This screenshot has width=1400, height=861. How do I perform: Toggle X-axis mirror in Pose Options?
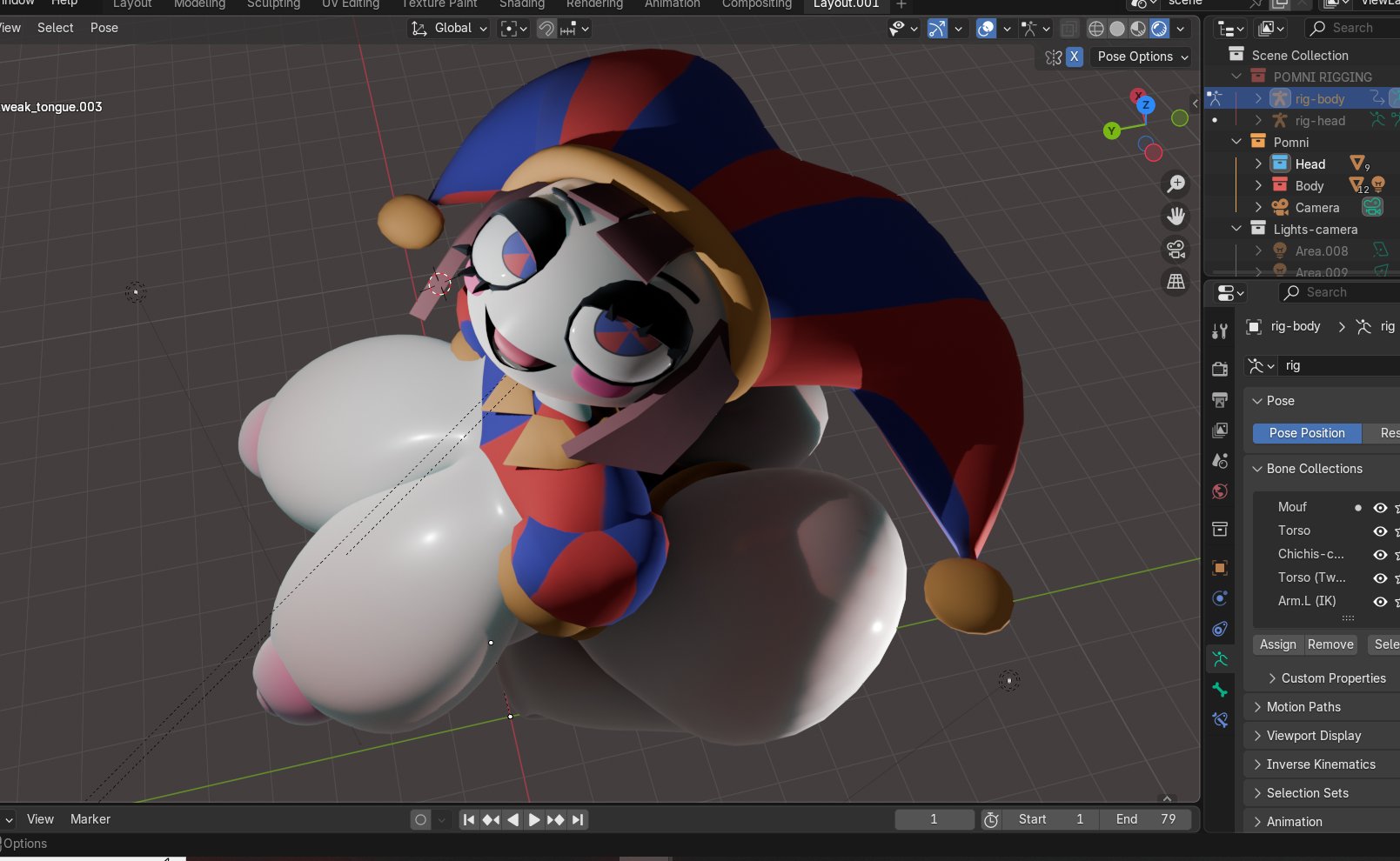tap(1075, 57)
